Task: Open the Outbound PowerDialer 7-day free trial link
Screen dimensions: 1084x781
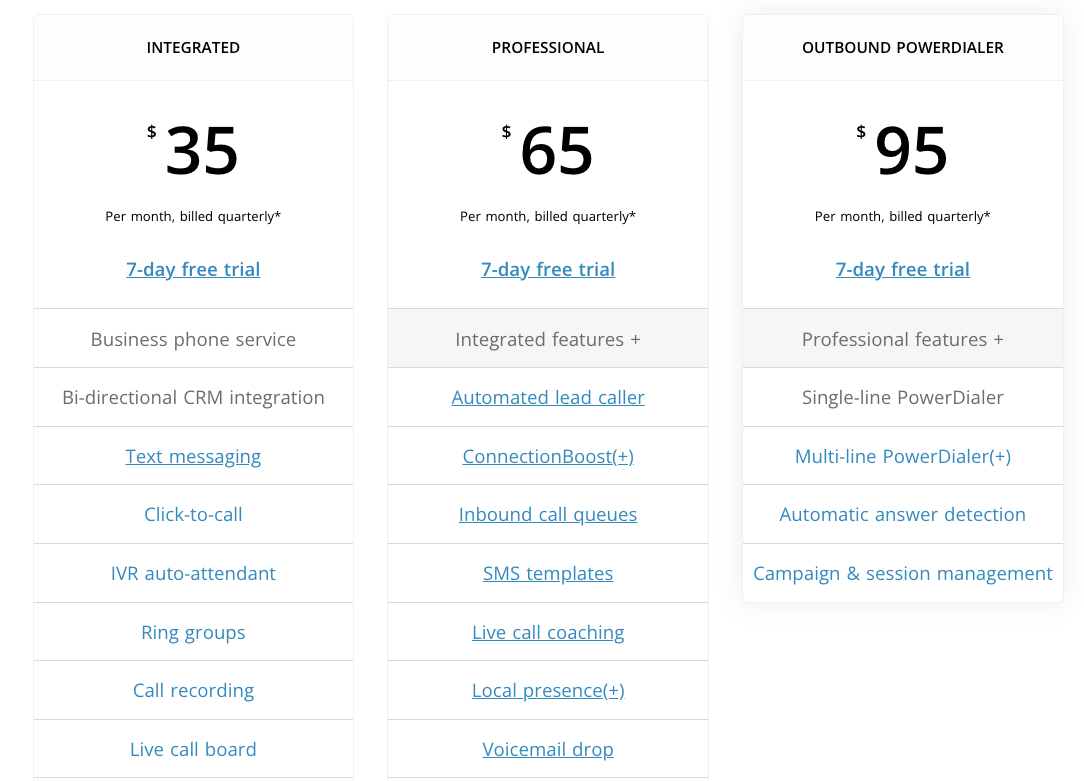Action: click(x=902, y=270)
